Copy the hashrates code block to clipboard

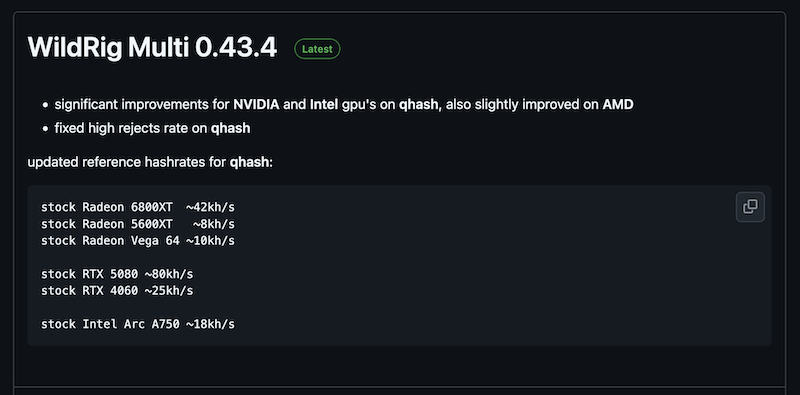click(750, 207)
